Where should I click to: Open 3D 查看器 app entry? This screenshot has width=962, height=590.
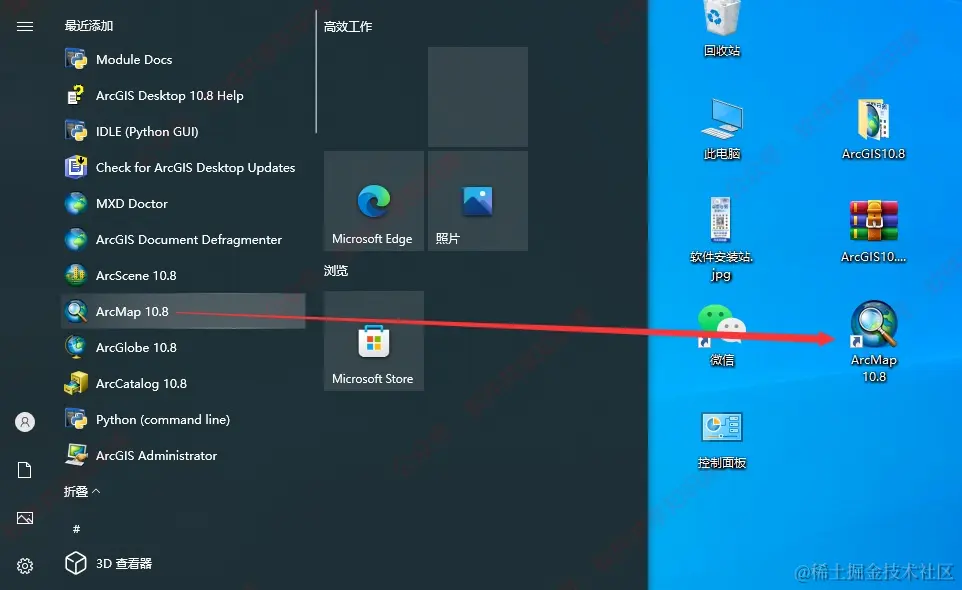(183, 563)
